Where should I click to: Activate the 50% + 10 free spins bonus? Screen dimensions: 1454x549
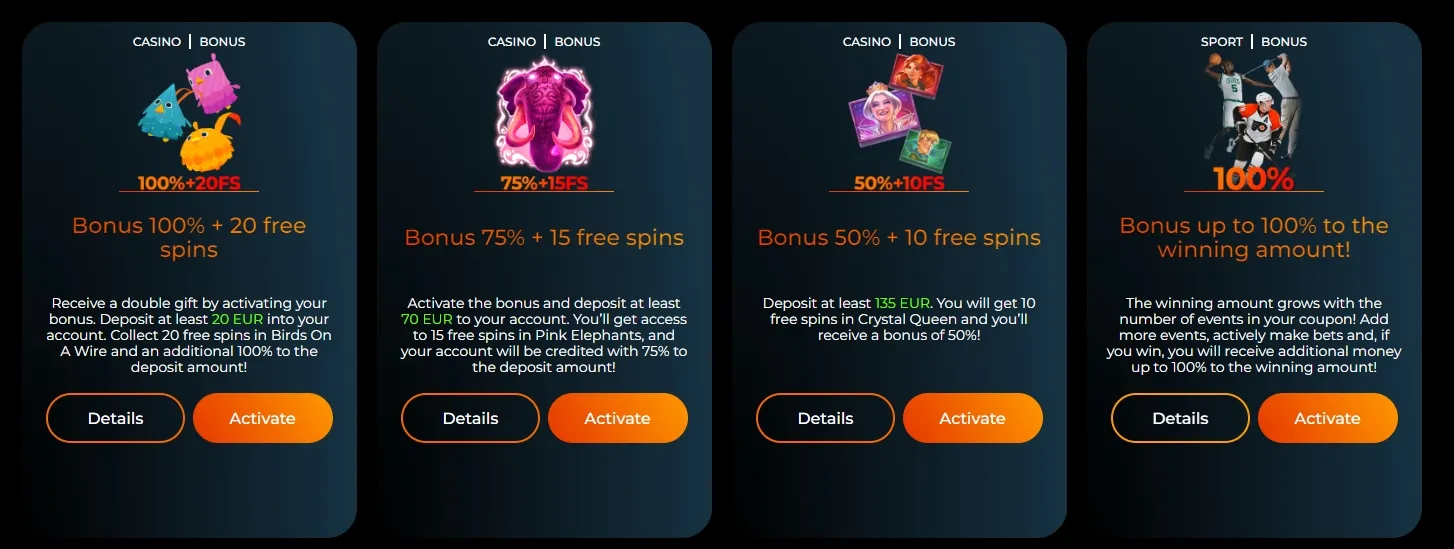(x=973, y=418)
